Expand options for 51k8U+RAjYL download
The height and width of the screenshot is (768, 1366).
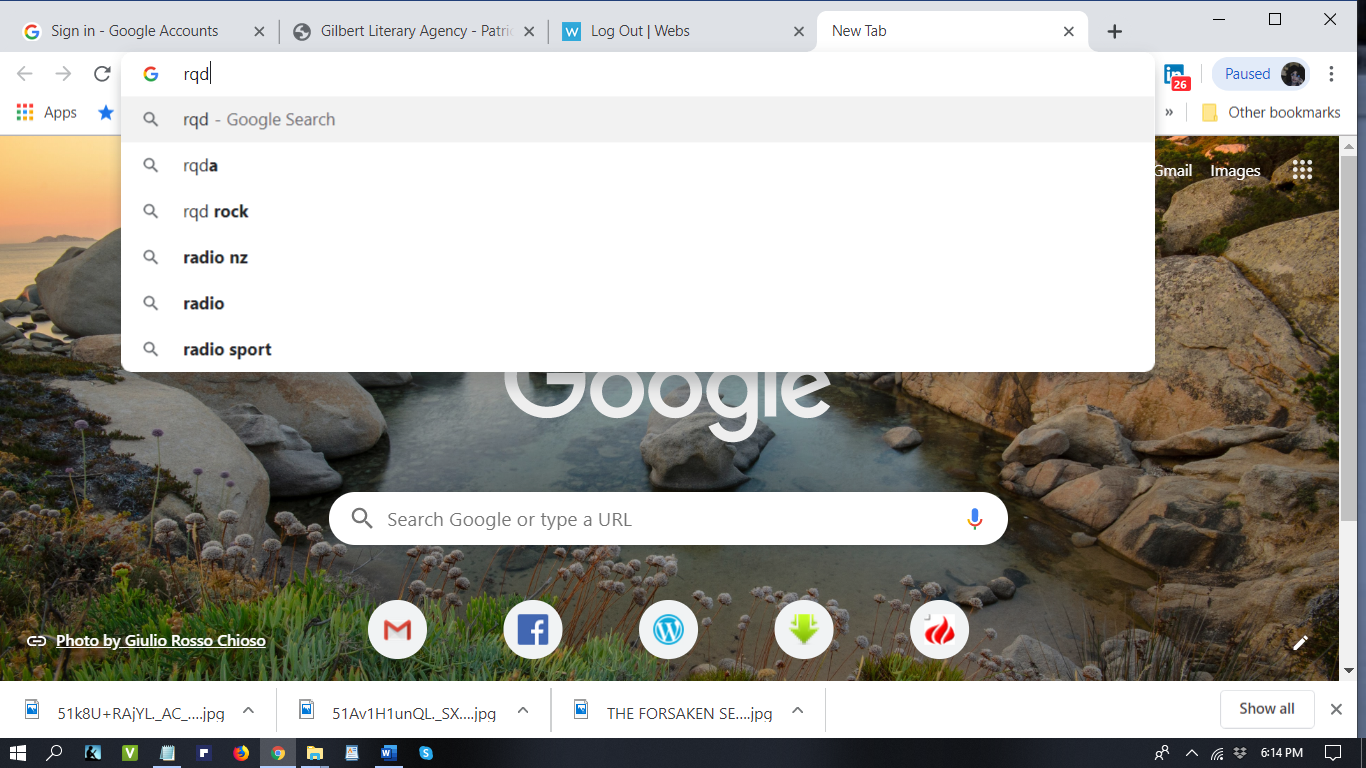249,711
